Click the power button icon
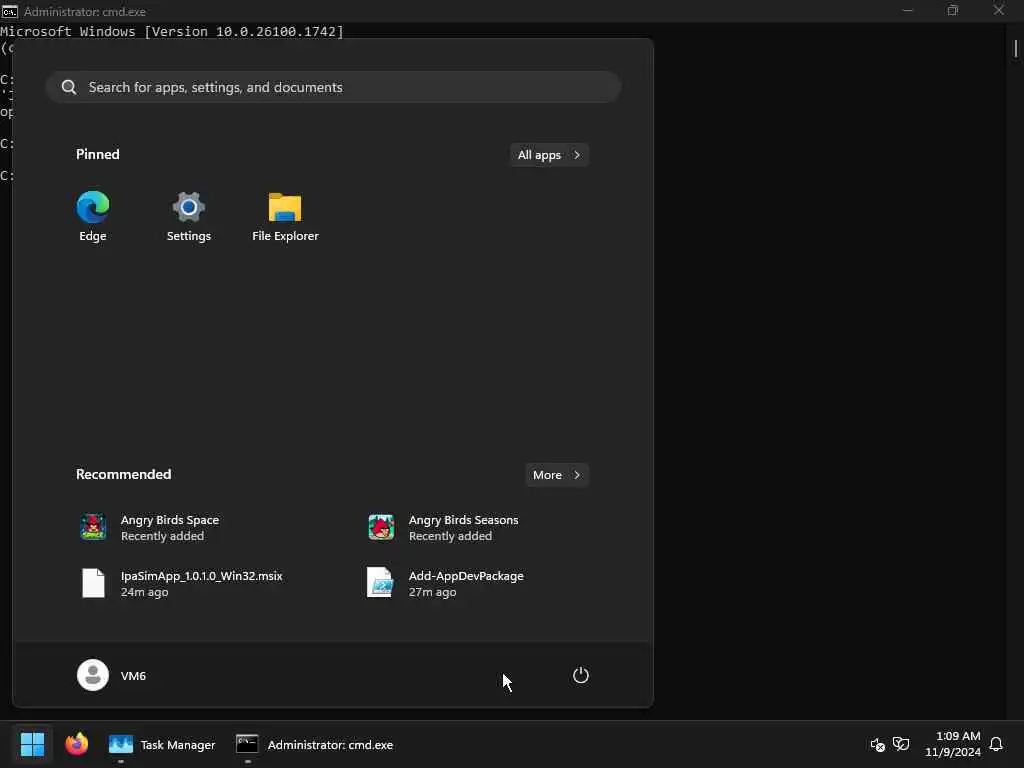The width and height of the screenshot is (1024, 768). pyautogui.click(x=581, y=675)
